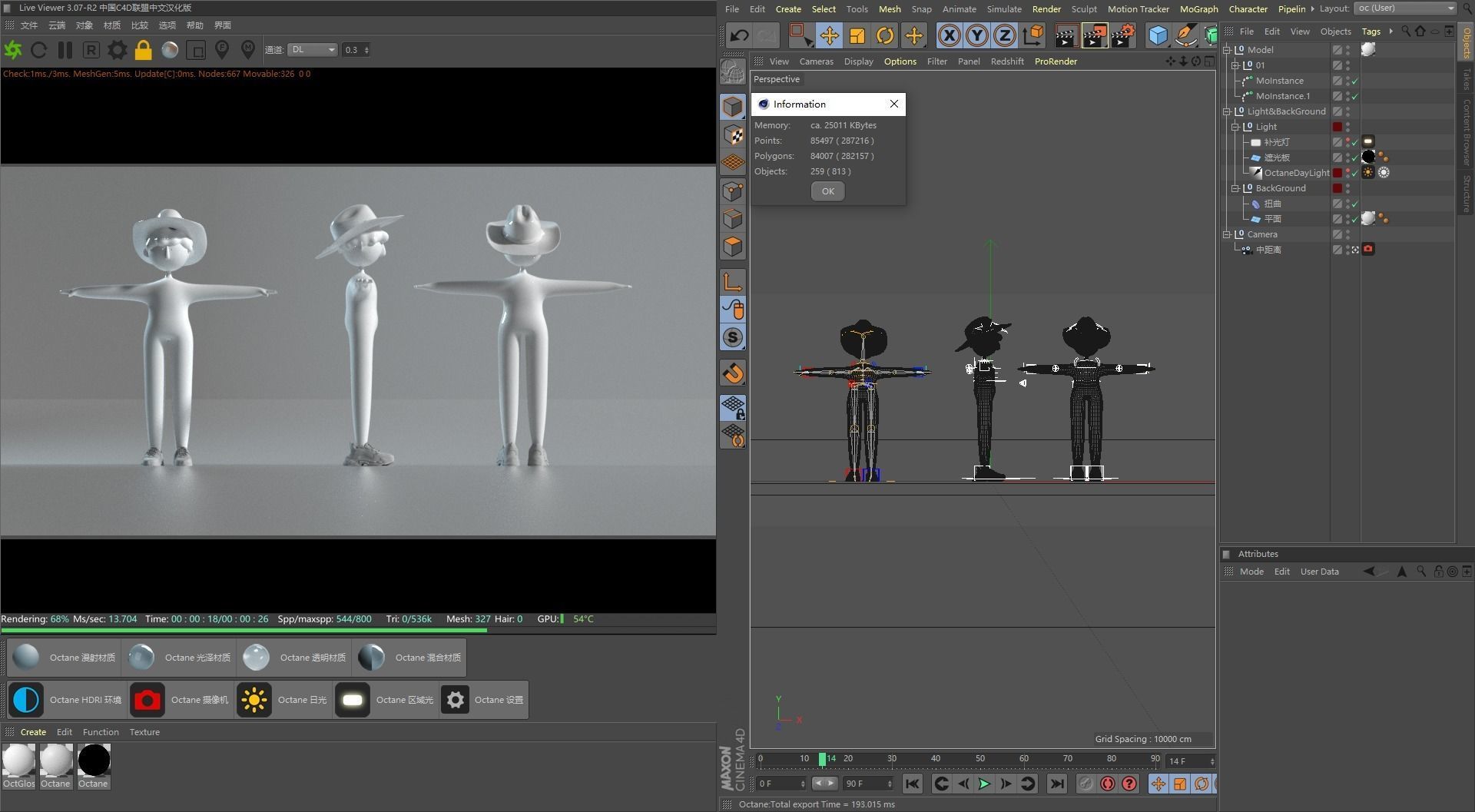The height and width of the screenshot is (812, 1475).
Task: Select the Rotate tool in the top toolbar
Action: 885,35
